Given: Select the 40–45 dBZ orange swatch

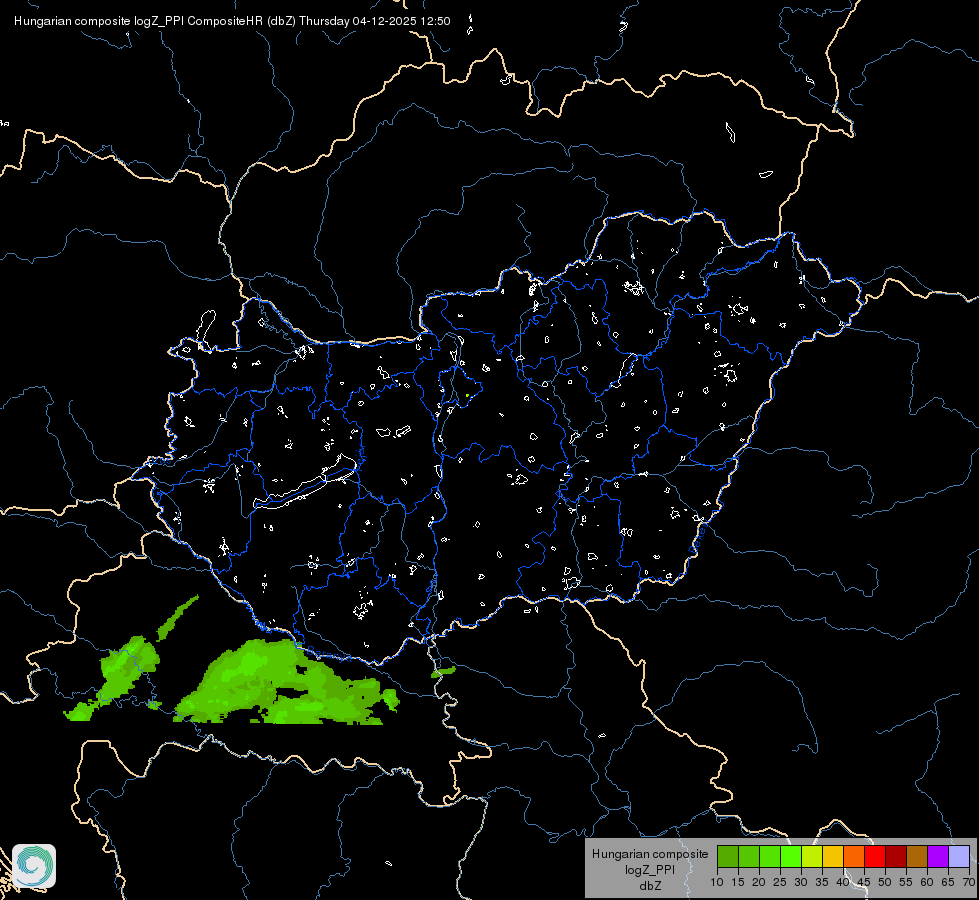Looking at the screenshot, I should (854, 857).
